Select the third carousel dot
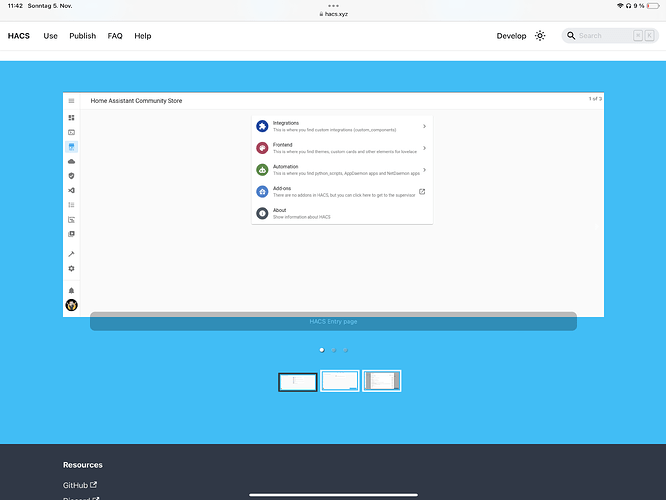 (x=346, y=350)
